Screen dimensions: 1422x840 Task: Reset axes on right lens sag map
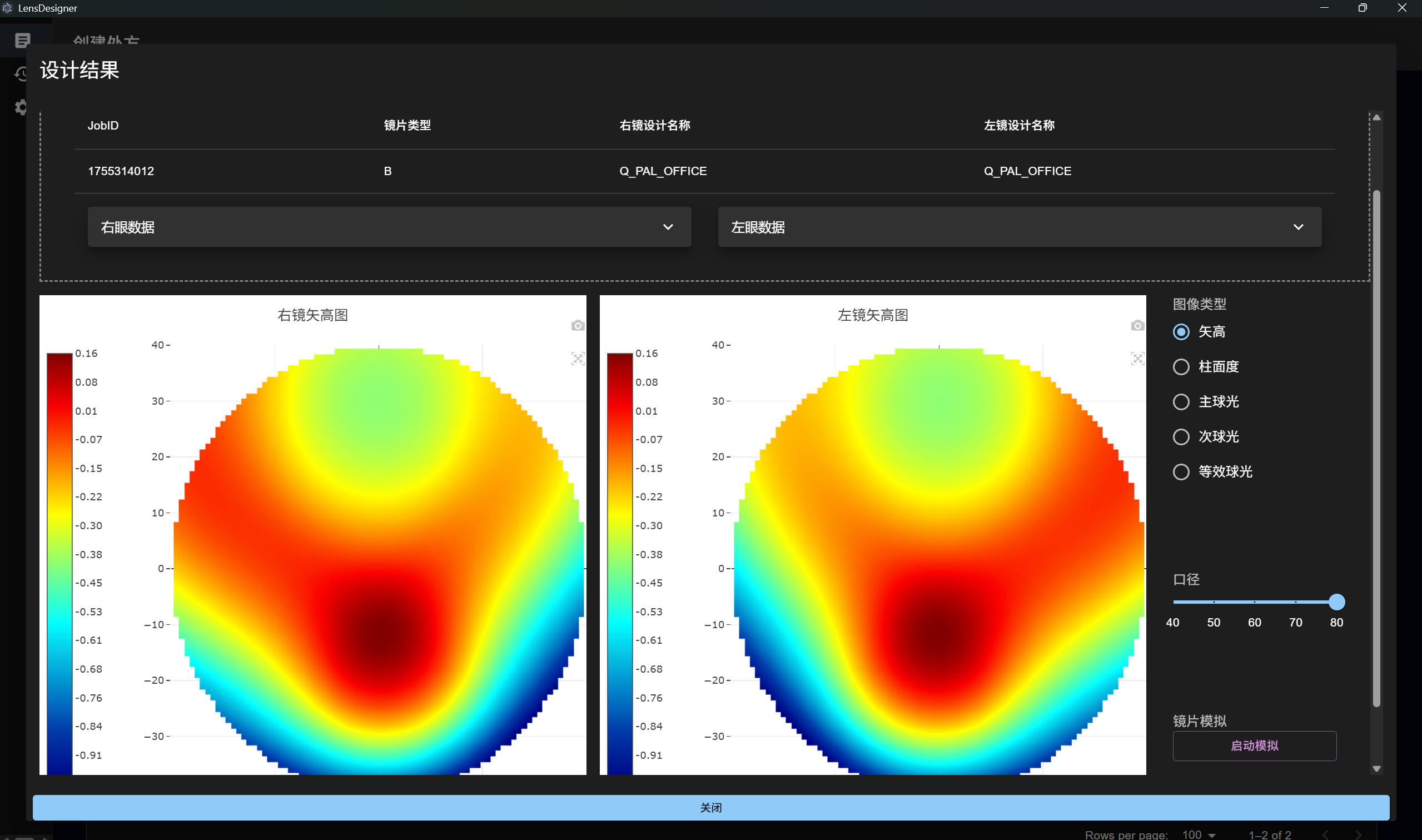[577, 359]
